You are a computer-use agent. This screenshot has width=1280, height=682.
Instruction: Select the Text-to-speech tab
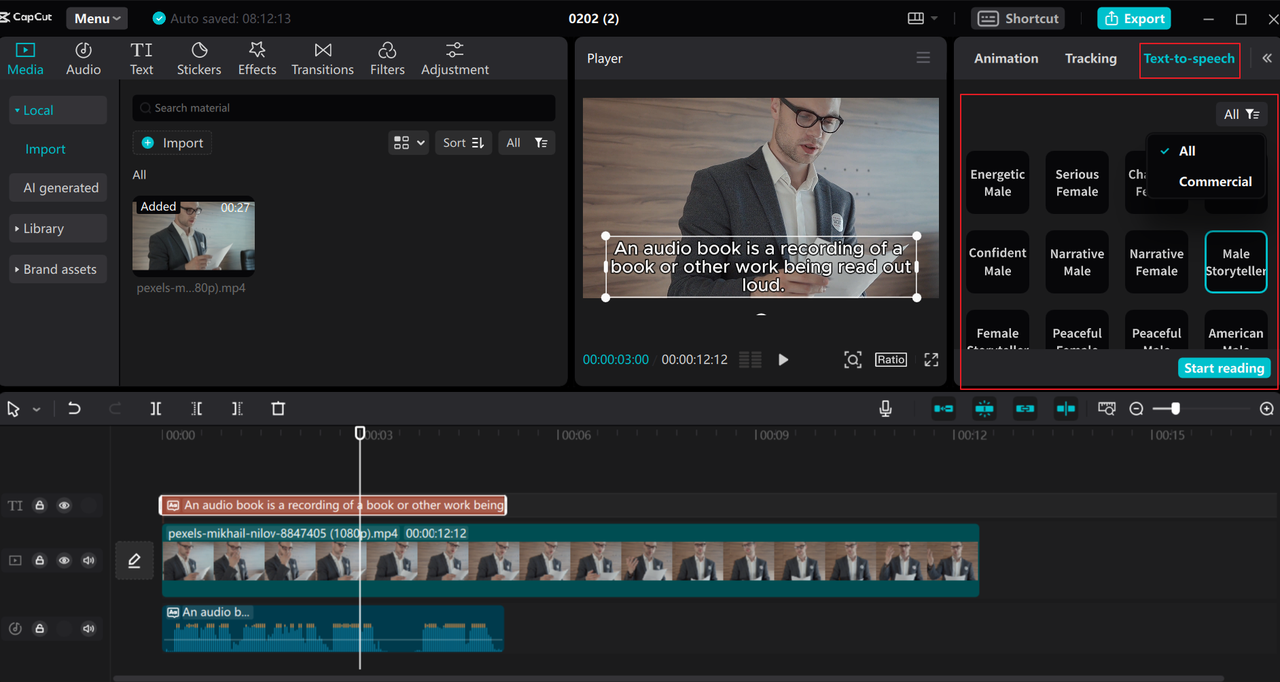click(x=1189, y=59)
